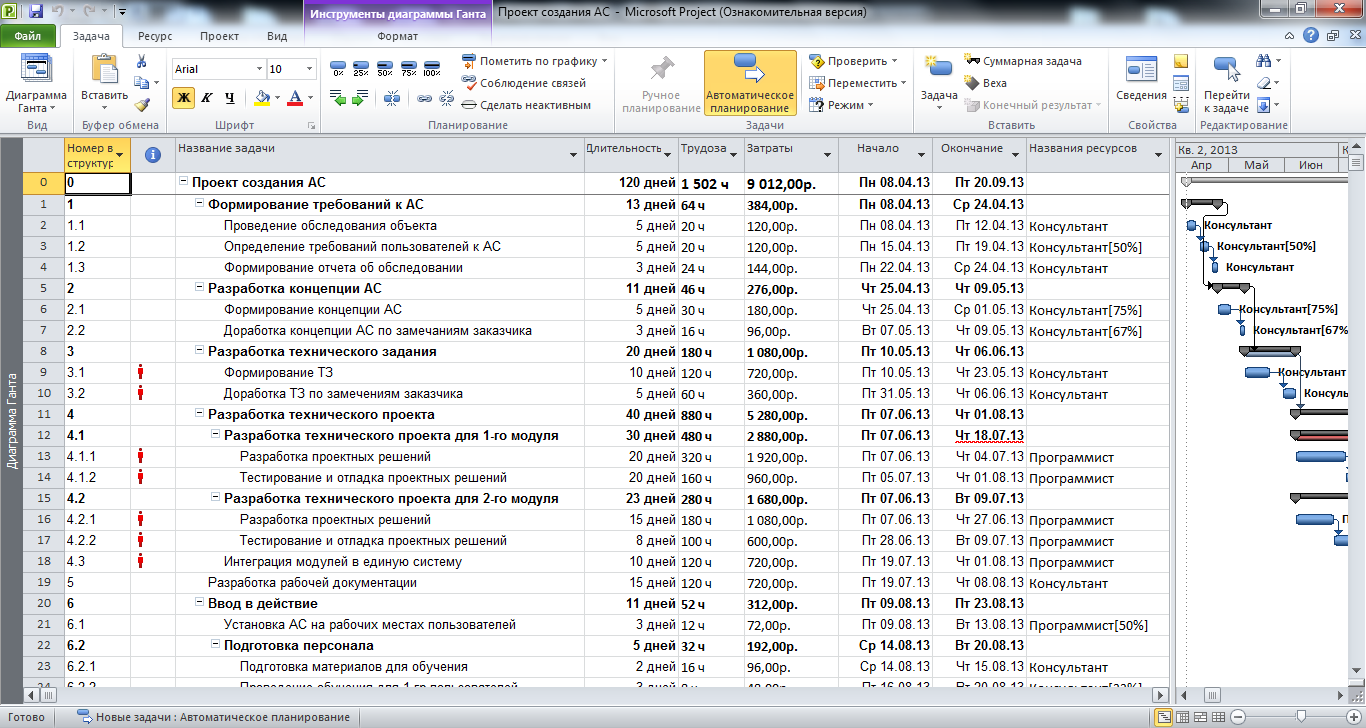Mark task 100% complete

[432, 70]
